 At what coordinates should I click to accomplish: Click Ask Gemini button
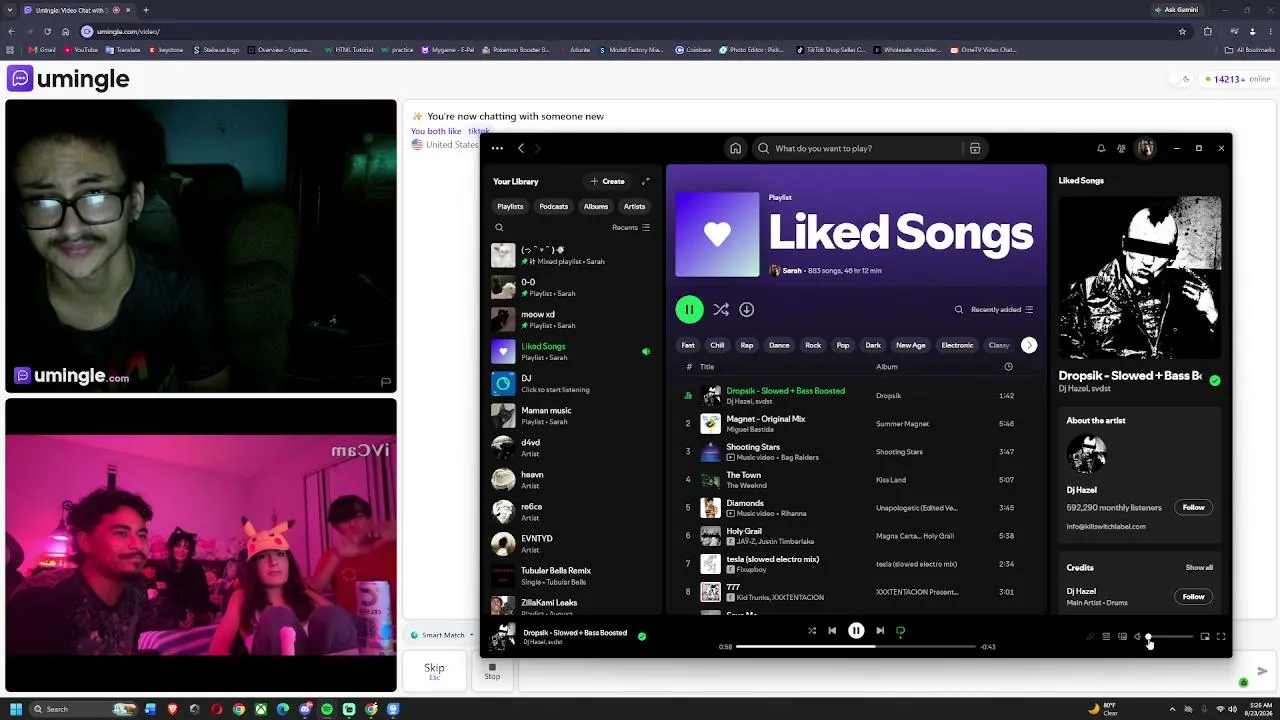coord(1176,10)
